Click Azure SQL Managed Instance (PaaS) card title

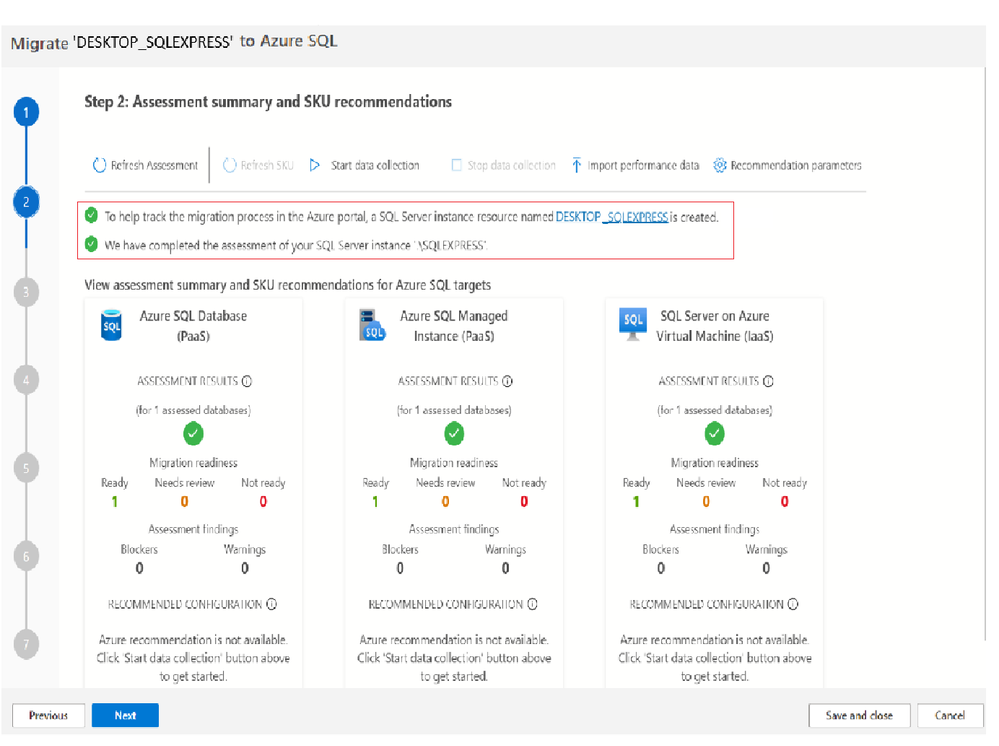tap(454, 326)
